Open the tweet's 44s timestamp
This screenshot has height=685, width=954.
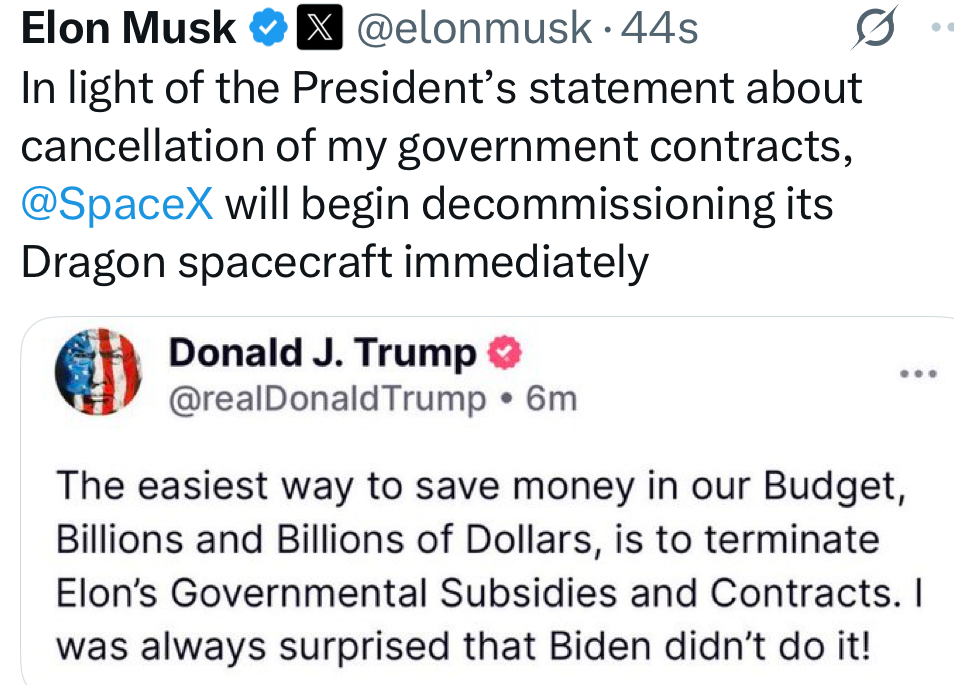[660, 30]
